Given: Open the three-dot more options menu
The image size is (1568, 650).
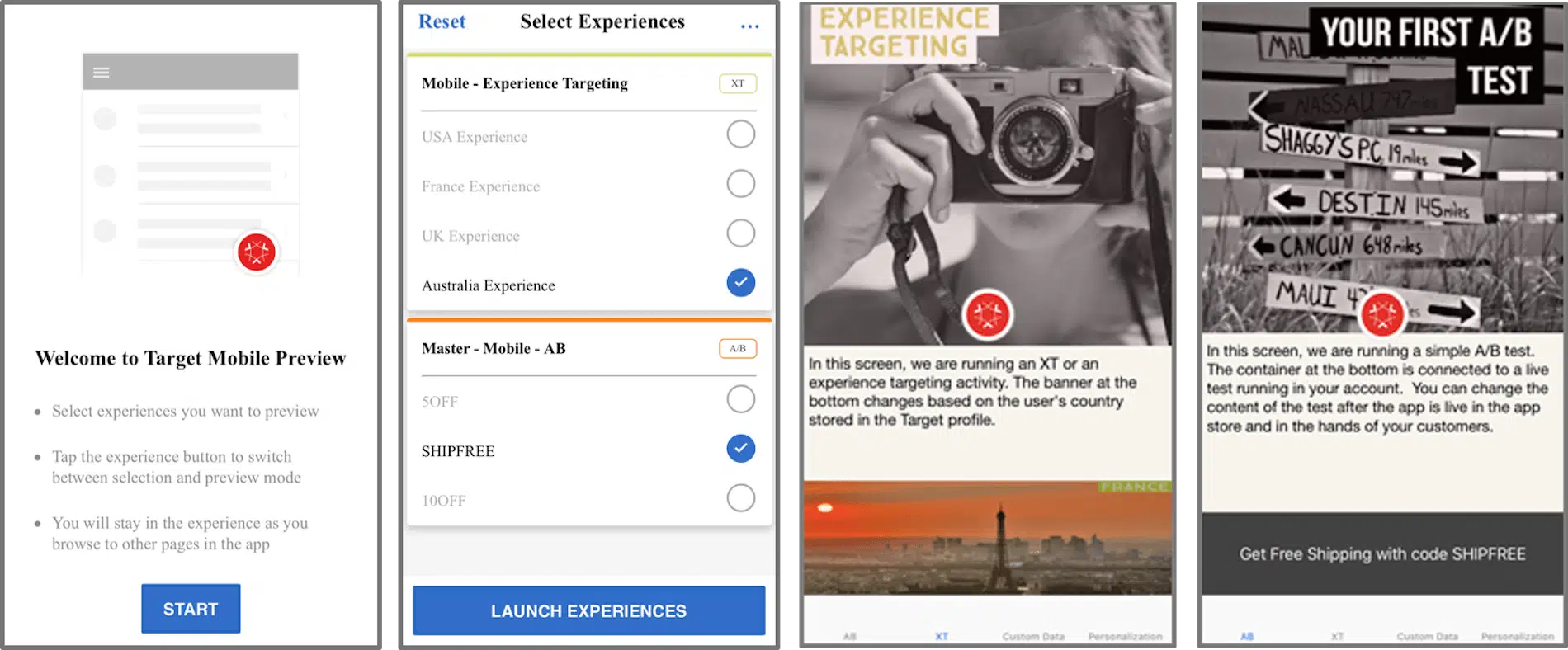Looking at the screenshot, I should [749, 26].
